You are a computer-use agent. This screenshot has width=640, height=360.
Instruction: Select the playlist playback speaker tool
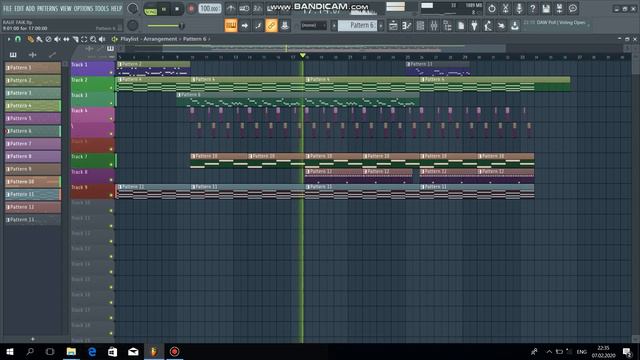(102, 39)
